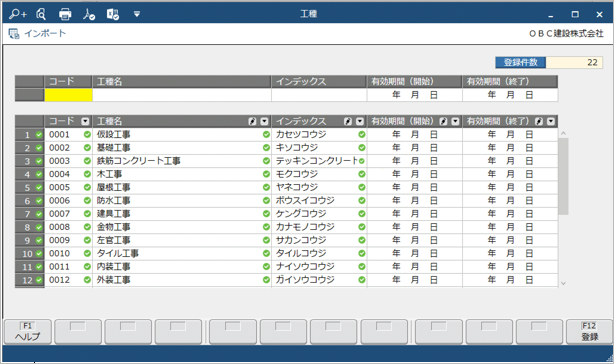Screen dimensions: 614x364
Task: Select the 内装工事 cell
Action: 182,267
